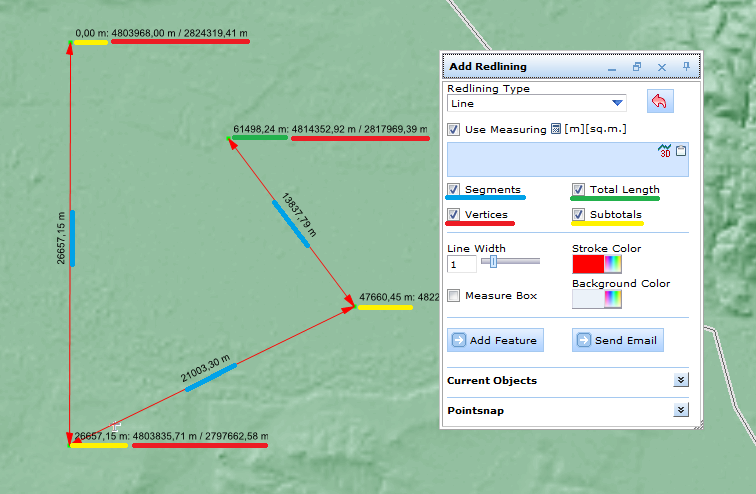756x494 pixels.
Task: Expand the Current Objects section
Action: tap(681, 380)
